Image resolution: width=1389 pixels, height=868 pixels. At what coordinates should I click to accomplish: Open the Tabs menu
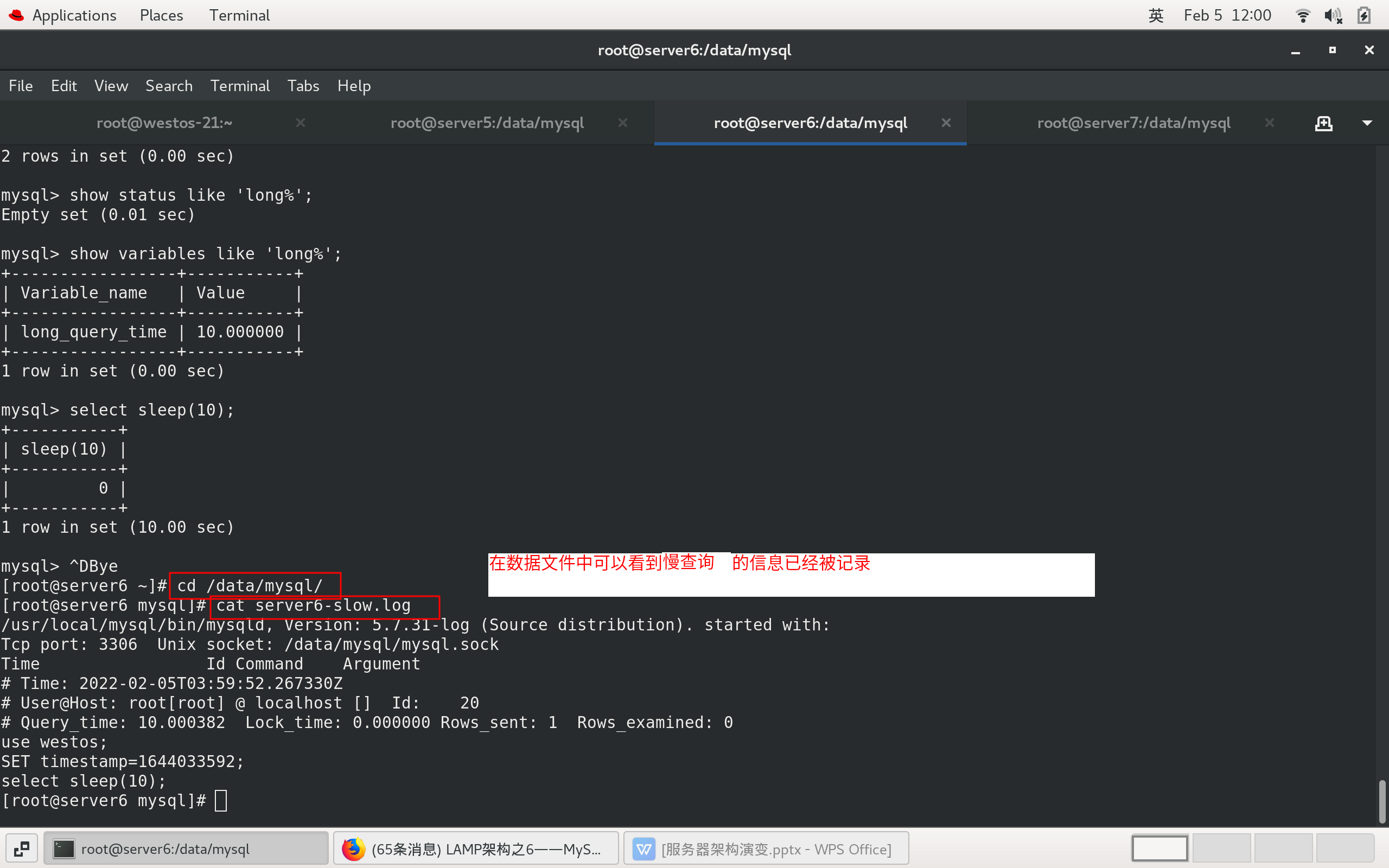click(303, 86)
